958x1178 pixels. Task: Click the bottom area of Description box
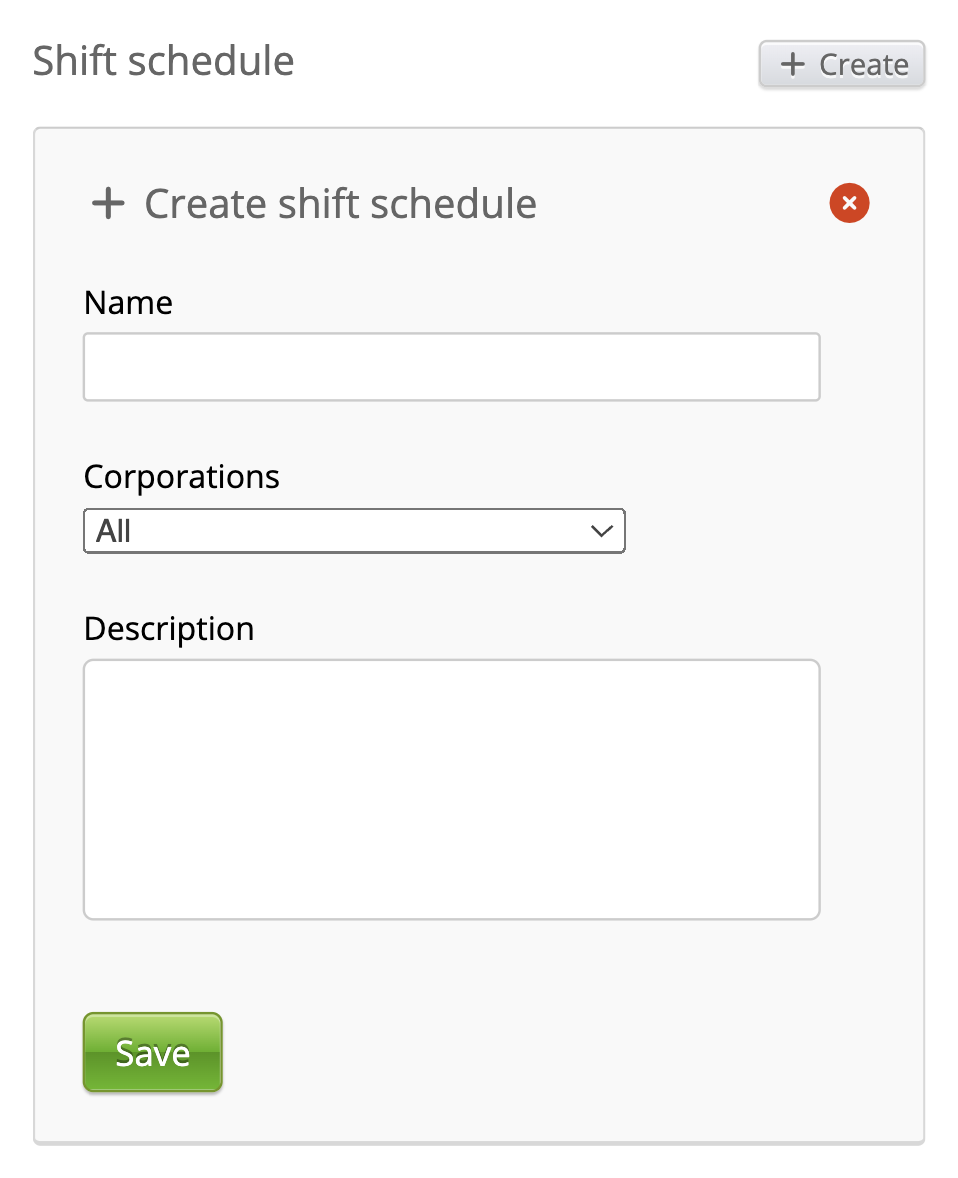pos(451,895)
